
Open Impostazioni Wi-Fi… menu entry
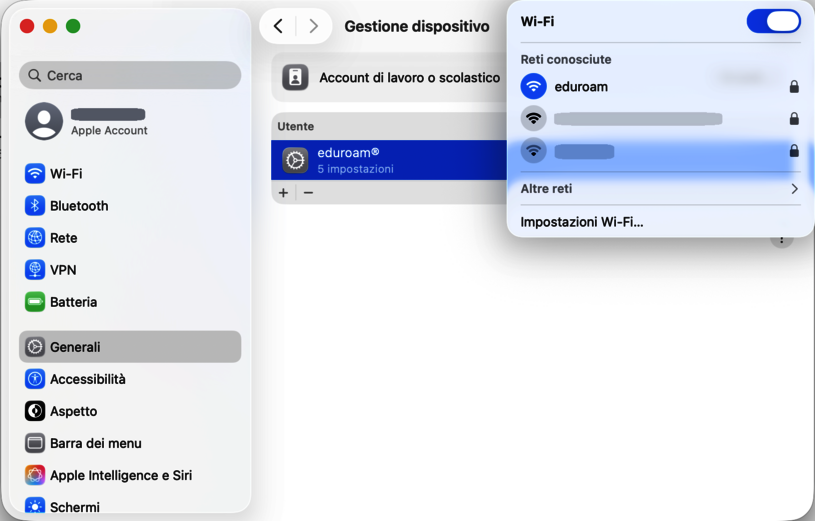point(582,222)
